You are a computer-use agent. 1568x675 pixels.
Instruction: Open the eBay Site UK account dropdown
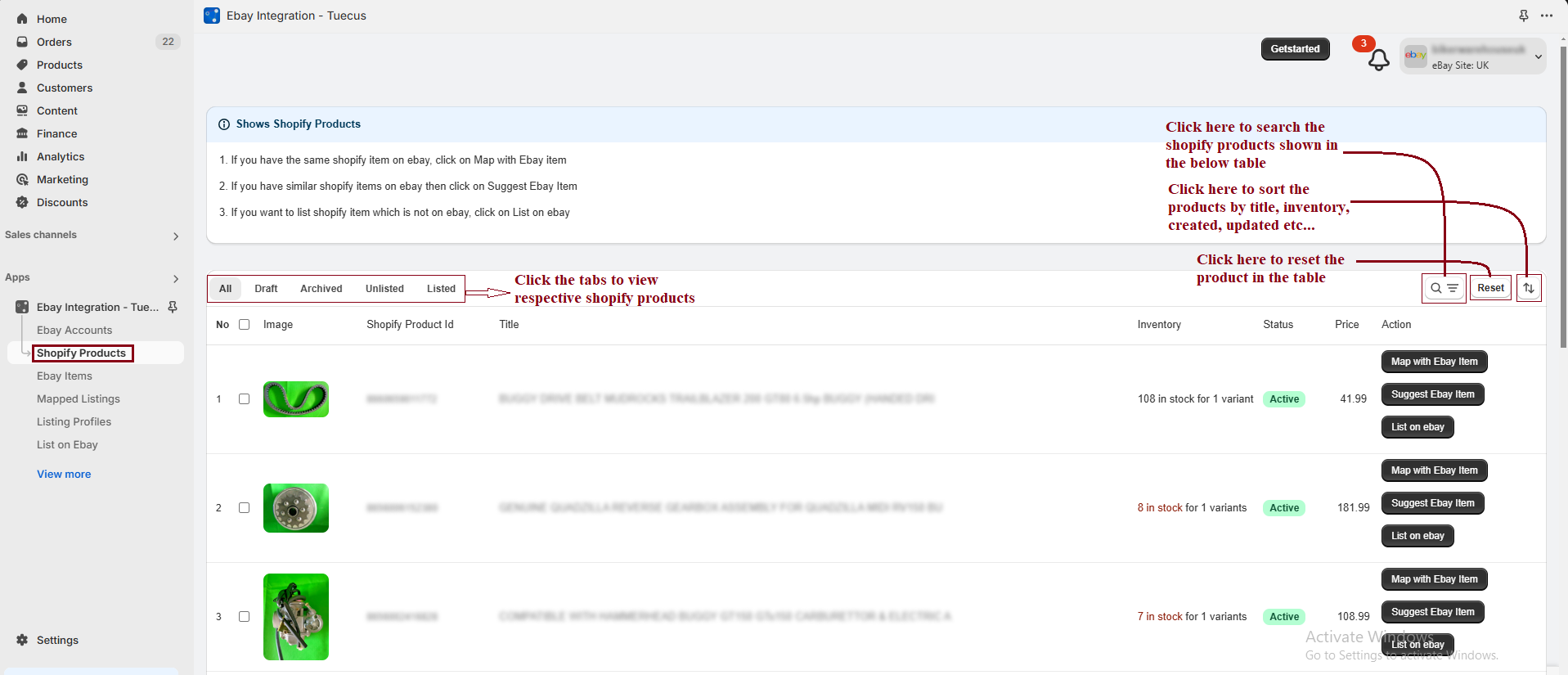(x=1472, y=56)
